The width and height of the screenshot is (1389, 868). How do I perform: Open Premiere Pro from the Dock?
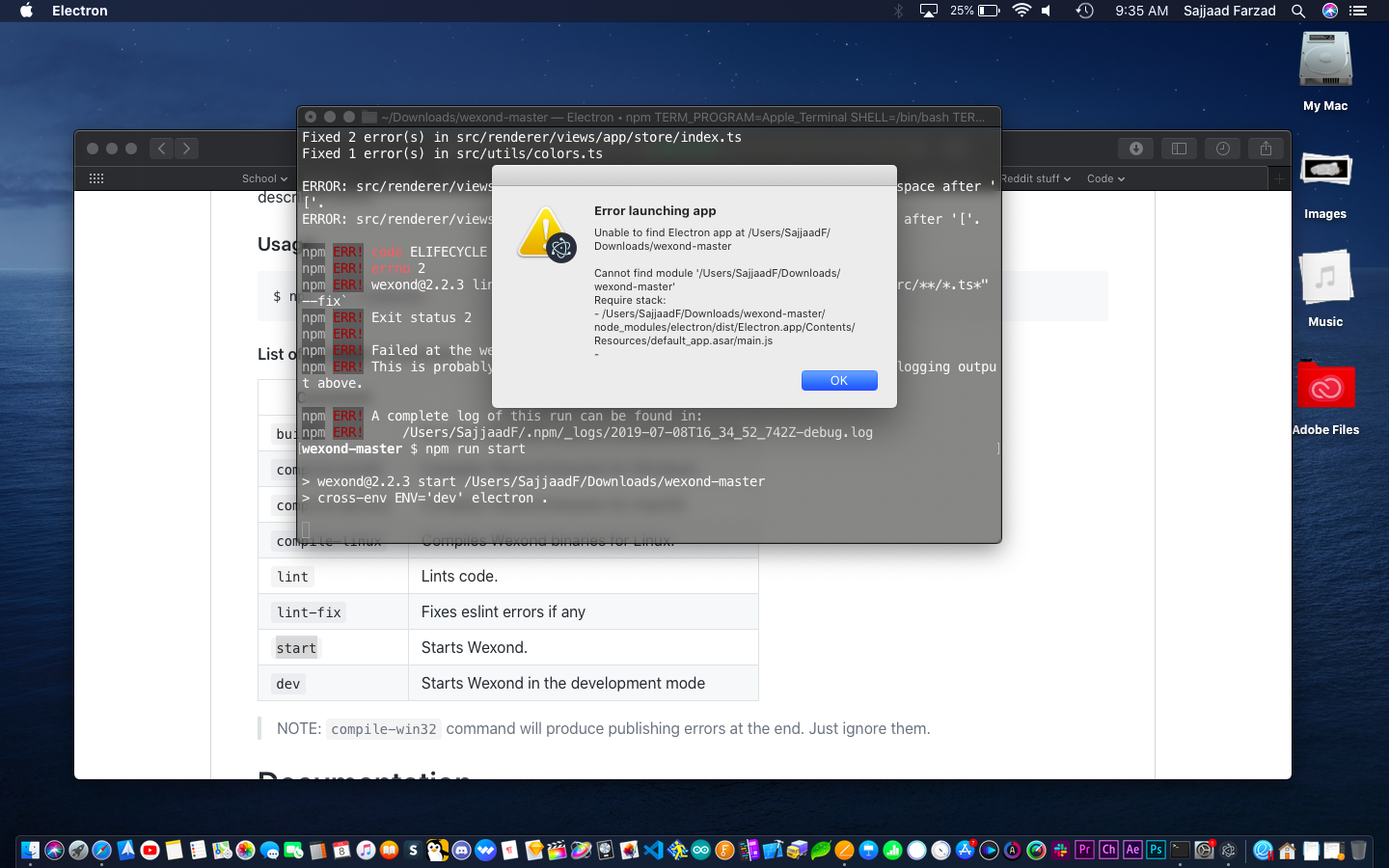coord(1085,851)
